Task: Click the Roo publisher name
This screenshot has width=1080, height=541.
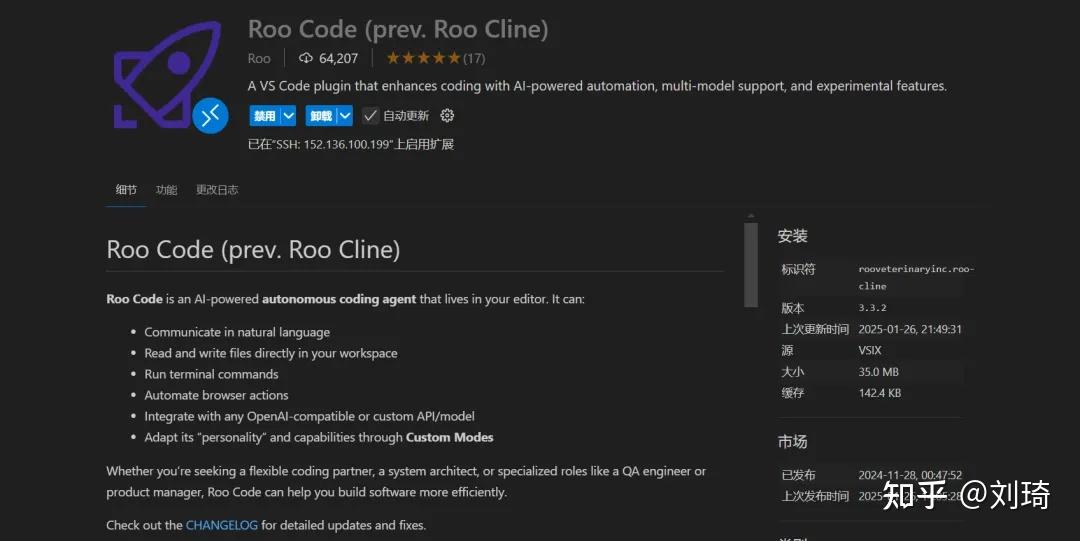Action: click(x=259, y=59)
